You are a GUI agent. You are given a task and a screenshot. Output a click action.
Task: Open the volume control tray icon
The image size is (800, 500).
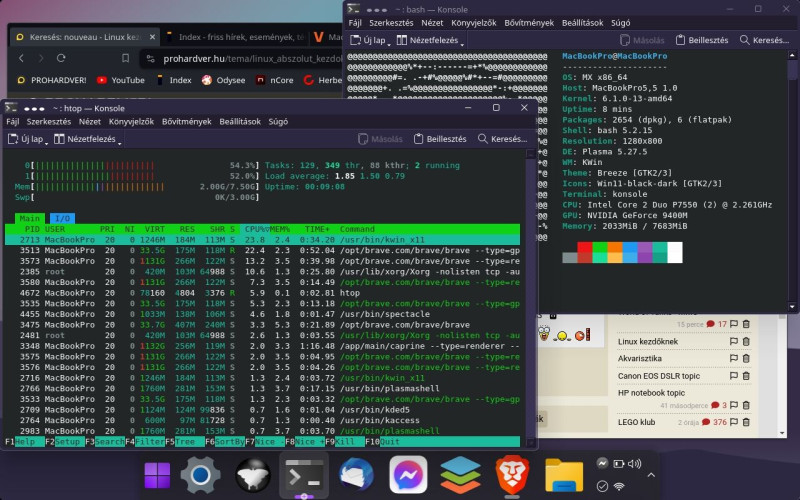[634, 464]
